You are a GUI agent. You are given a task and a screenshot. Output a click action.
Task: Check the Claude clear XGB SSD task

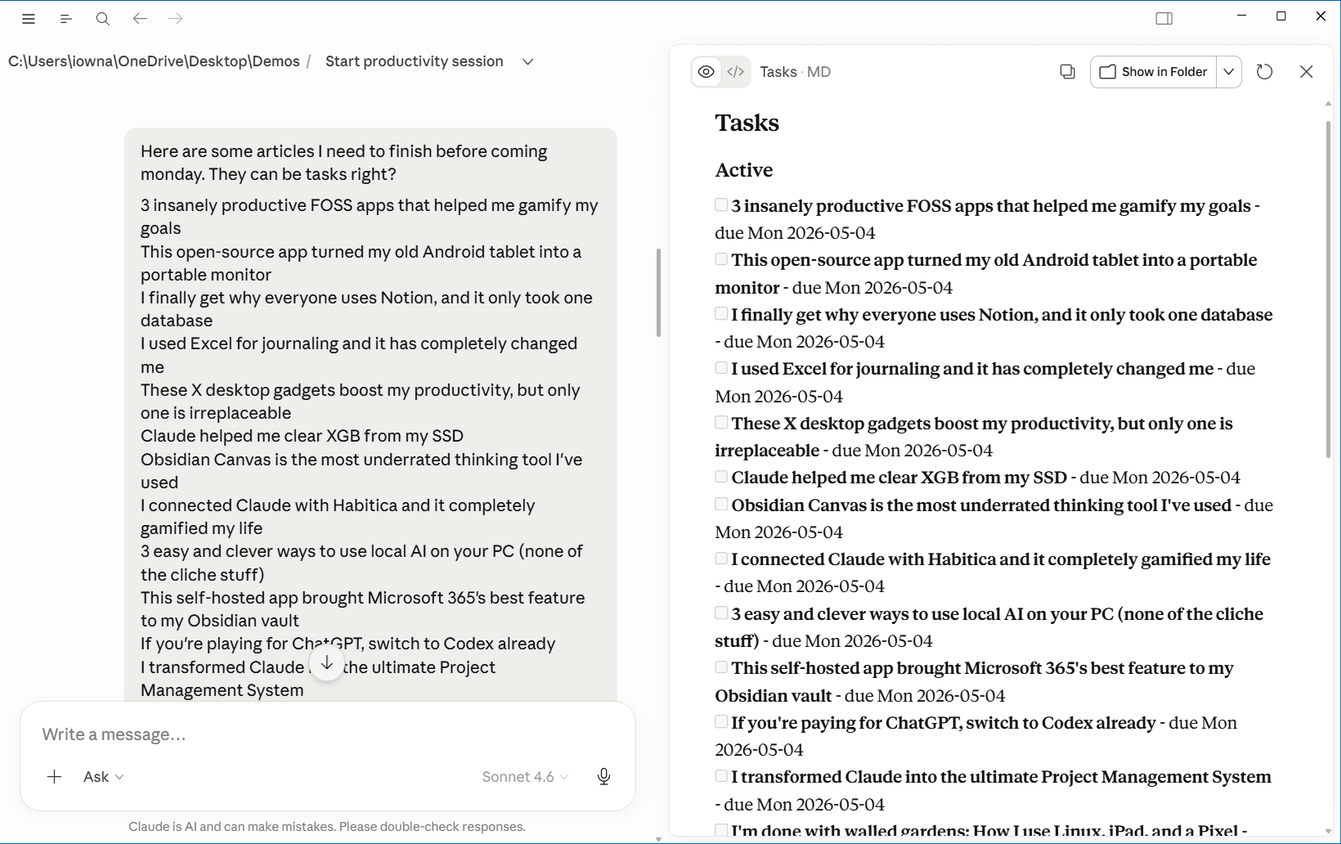[721, 477]
